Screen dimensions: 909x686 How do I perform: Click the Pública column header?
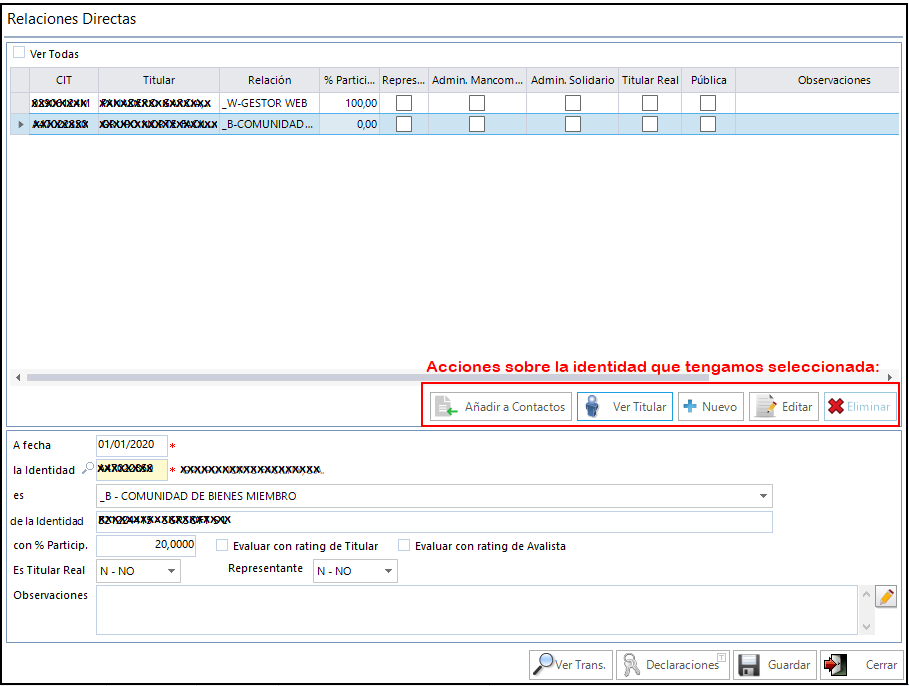[x=708, y=80]
